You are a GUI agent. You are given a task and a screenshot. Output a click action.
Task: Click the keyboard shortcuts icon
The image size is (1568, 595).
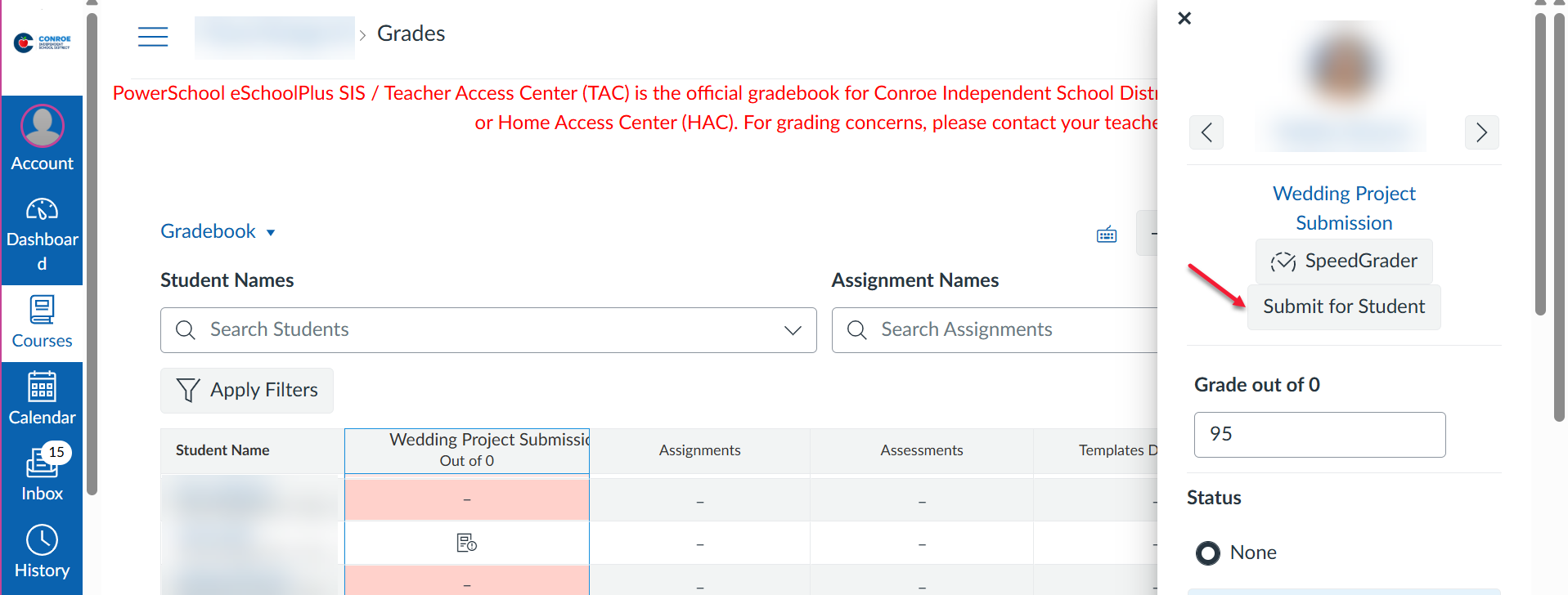point(1106,235)
